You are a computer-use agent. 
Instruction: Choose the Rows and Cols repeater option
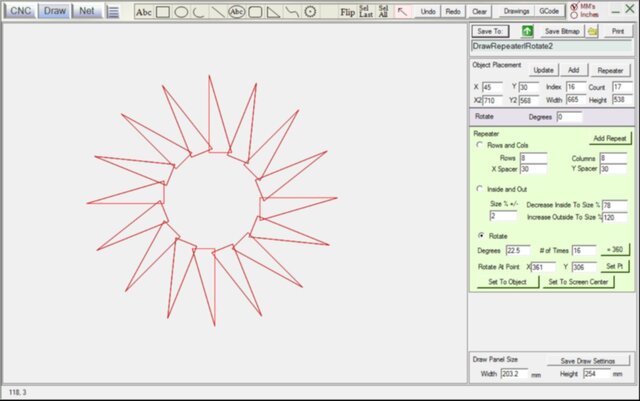pyautogui.click(x=480, y=145)
